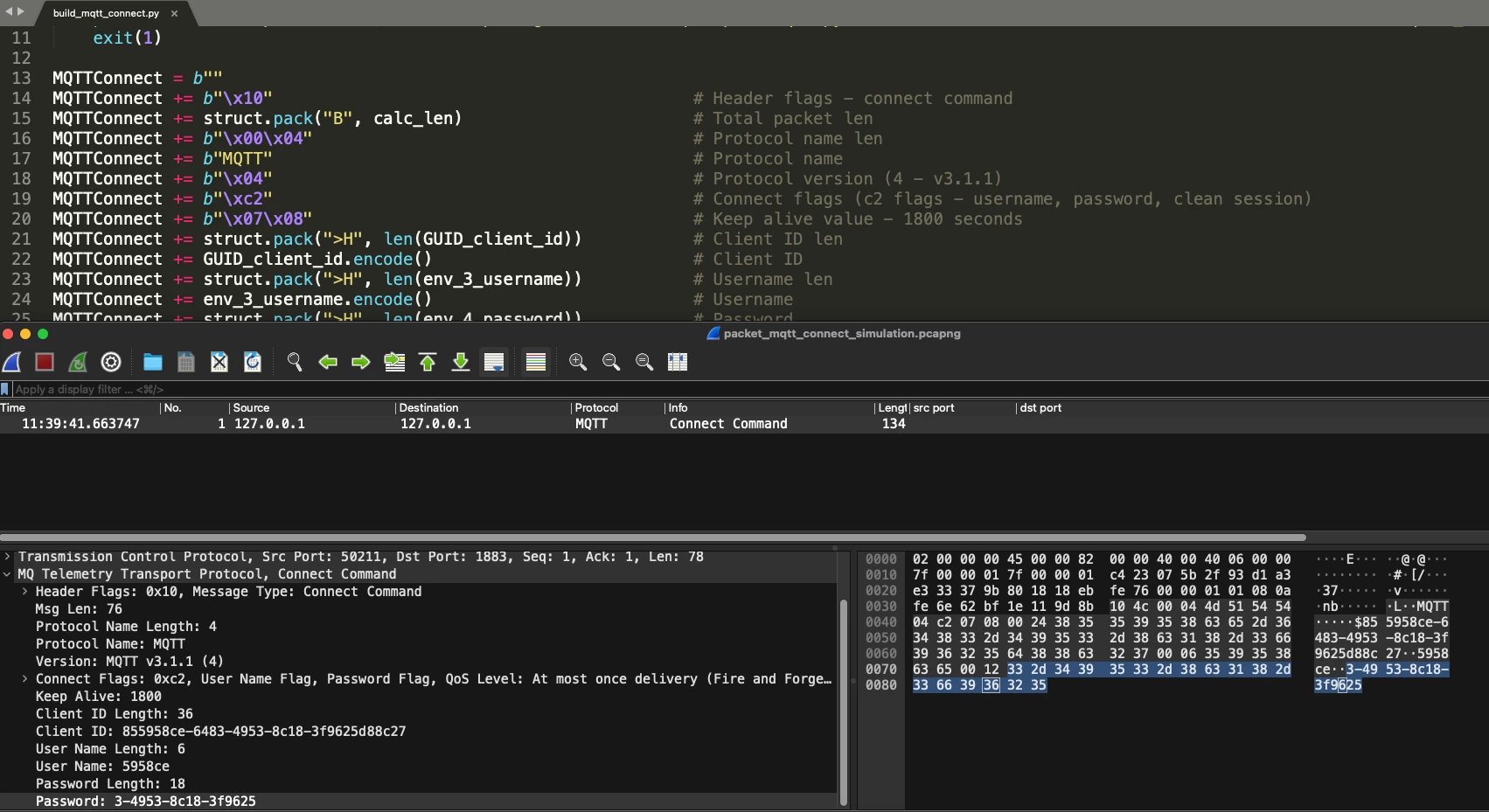The image size is (1489, 812).
Task: Expand the Transmission Control Protocol tree row
Action: (8, 557)
